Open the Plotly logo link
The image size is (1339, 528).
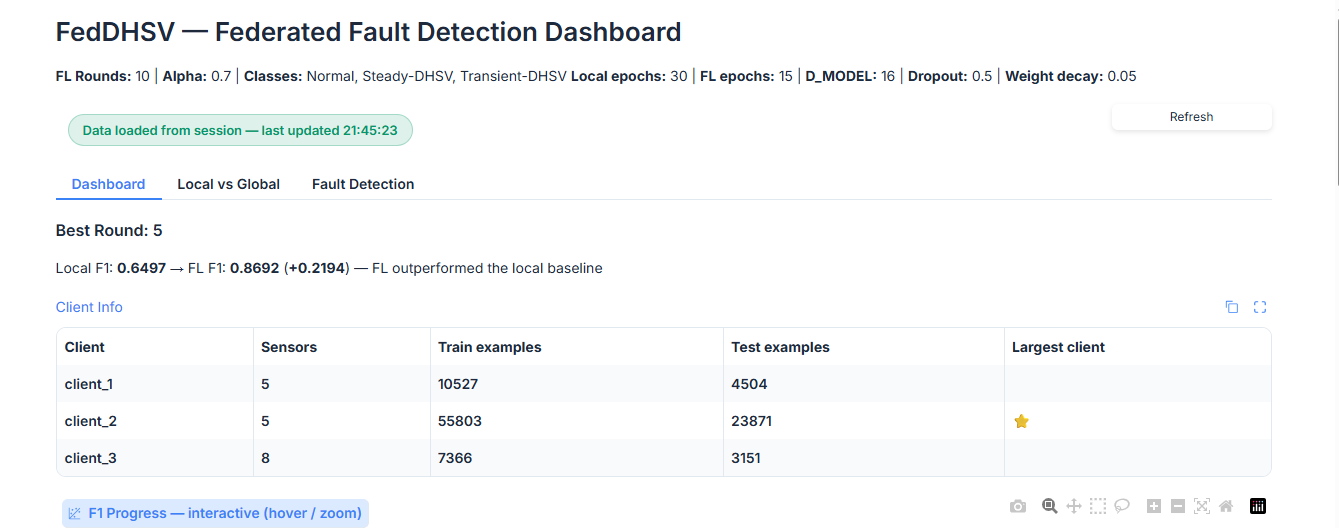point(1258,506)
